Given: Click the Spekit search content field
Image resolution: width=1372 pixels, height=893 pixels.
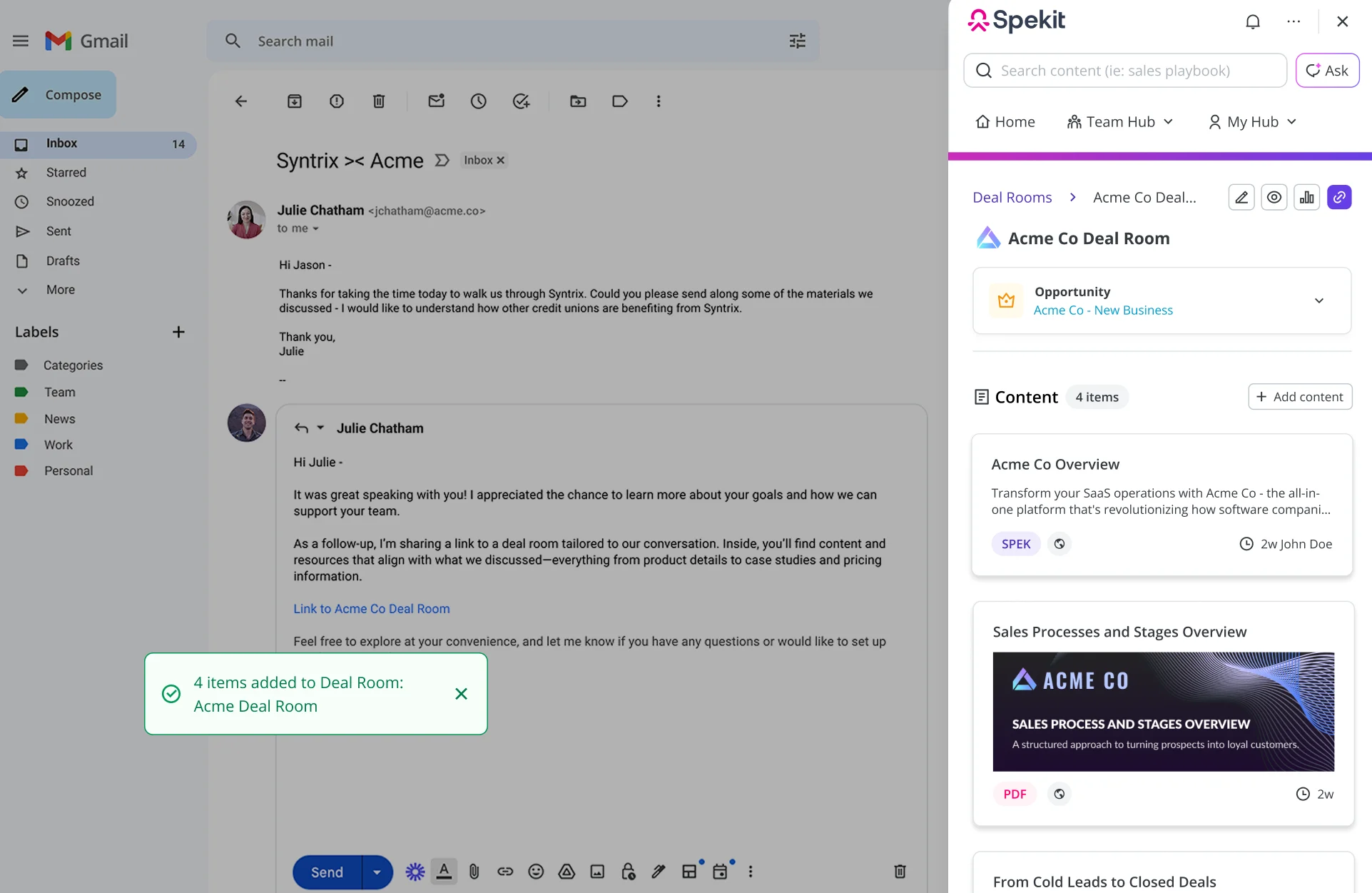Looking at the screenshot, I should [1125, 71].
